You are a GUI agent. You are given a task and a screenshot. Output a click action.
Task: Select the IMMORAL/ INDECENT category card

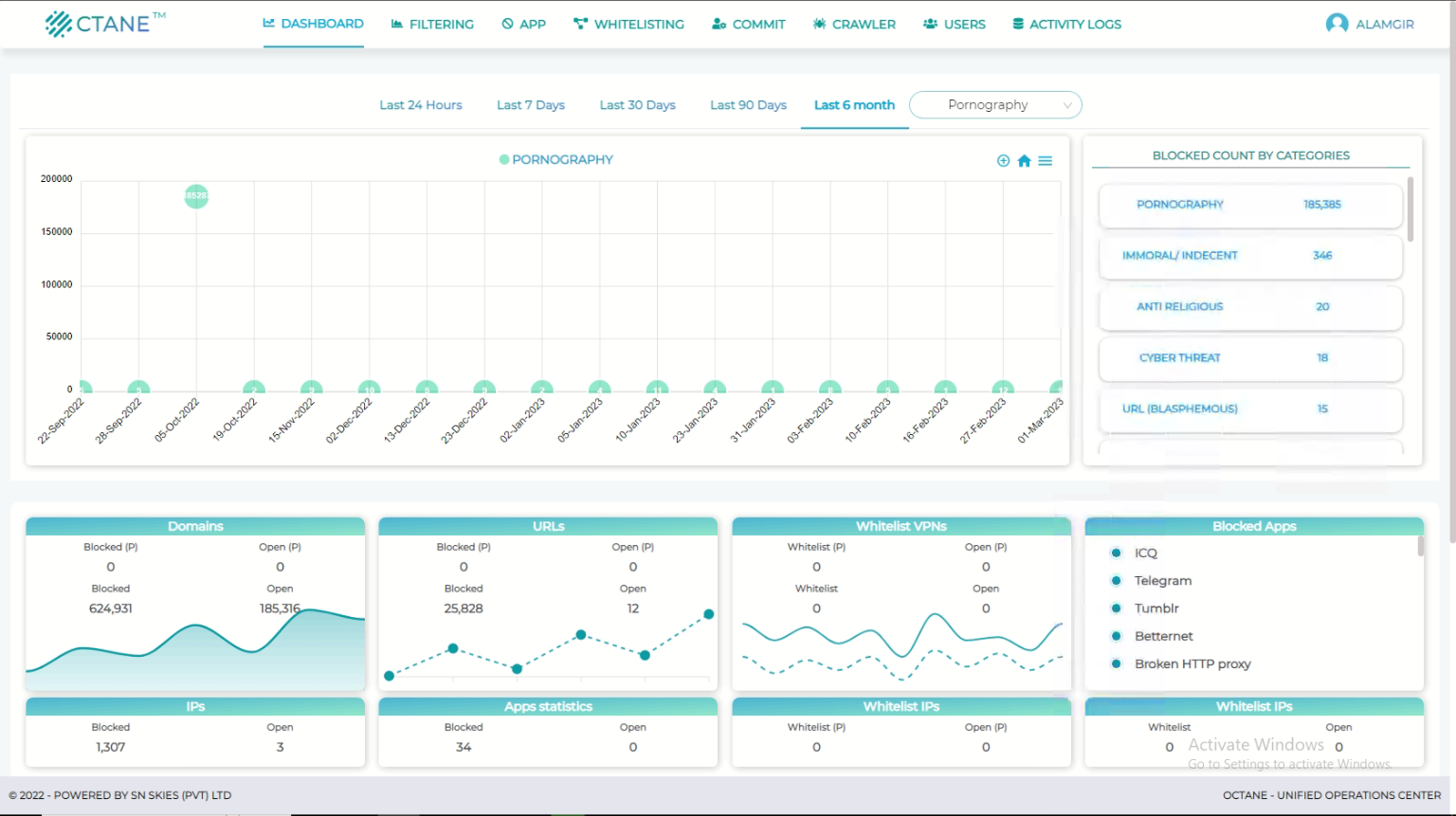1249,256
